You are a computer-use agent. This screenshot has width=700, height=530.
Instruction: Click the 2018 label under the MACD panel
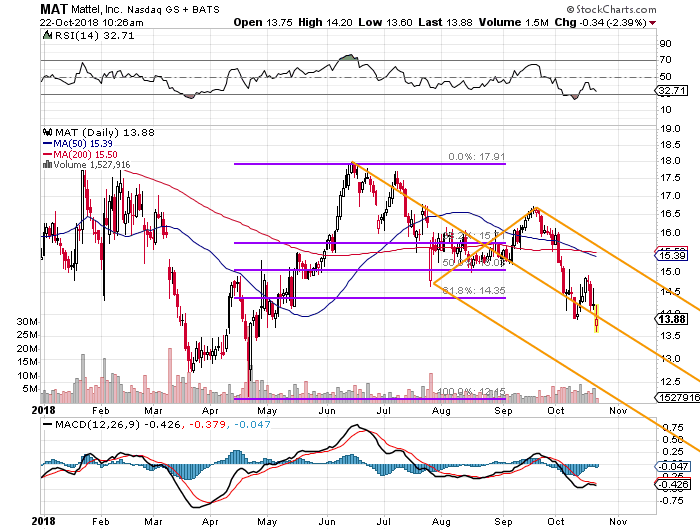tap(43, 522)
